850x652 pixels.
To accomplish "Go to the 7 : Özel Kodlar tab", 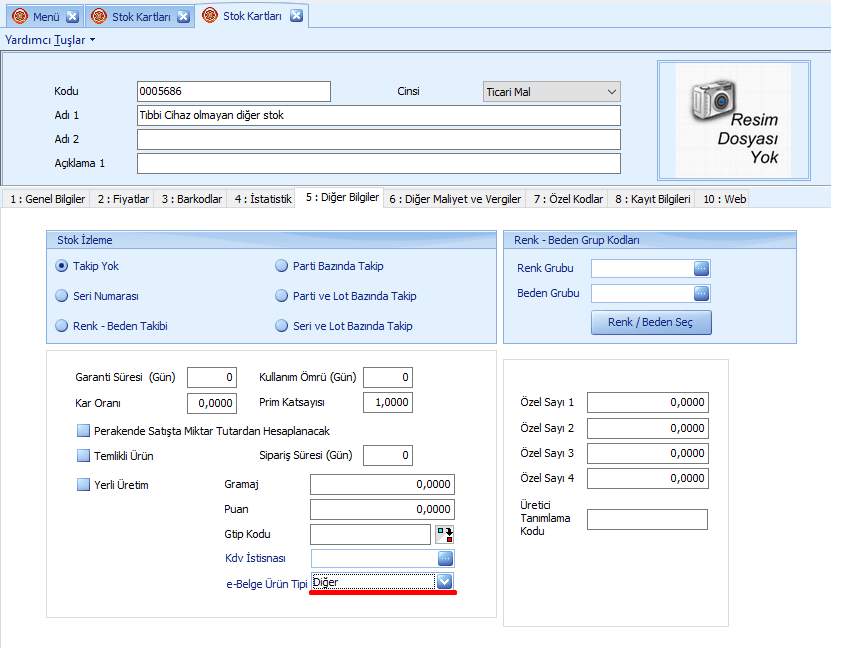I will 568,199.
